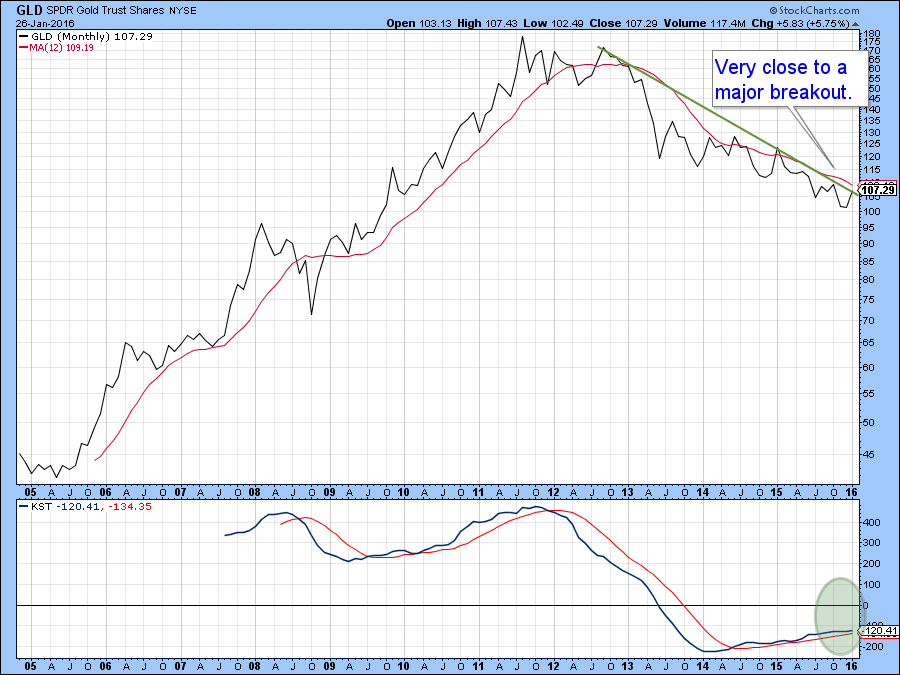Image resolution: width=900 pixels, height=675 pixels.
Task: Click the High 107.43 value
Action: [x=487, y=24]
